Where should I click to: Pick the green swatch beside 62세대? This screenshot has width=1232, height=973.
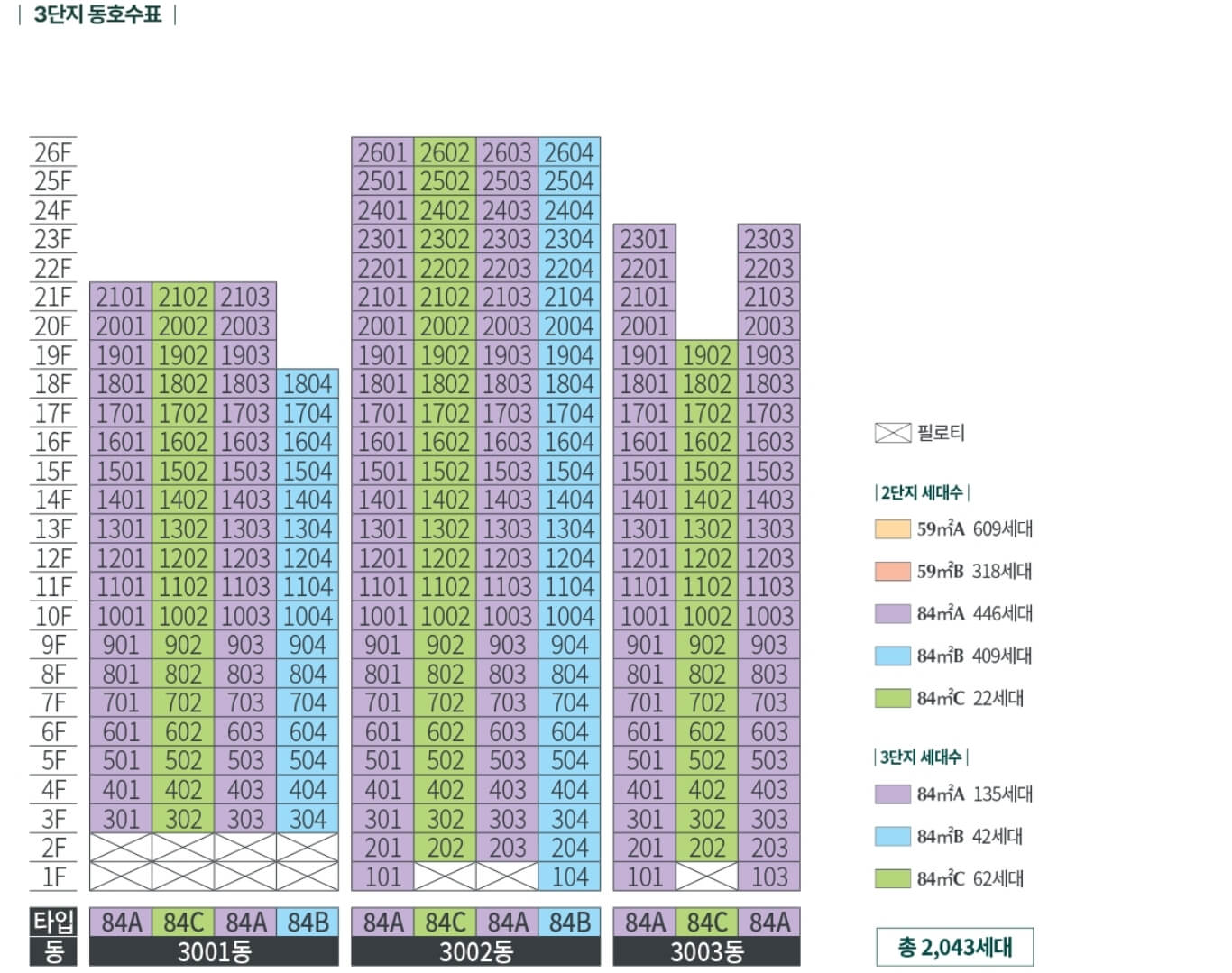point(892,878)
